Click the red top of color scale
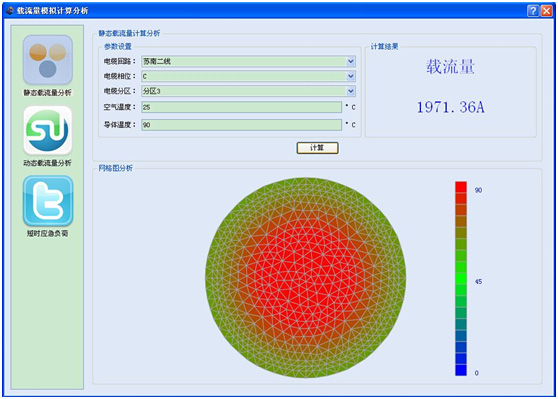Image resolution: width=558 pixels, height=399 pixels. (x=461, y=187)
